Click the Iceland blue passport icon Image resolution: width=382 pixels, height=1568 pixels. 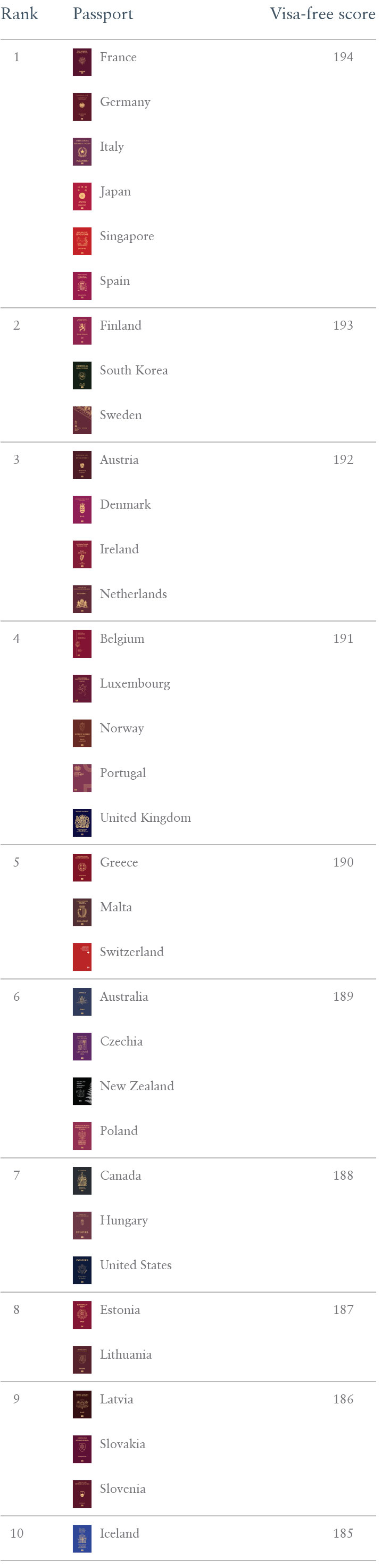(x=82, y=1539)
